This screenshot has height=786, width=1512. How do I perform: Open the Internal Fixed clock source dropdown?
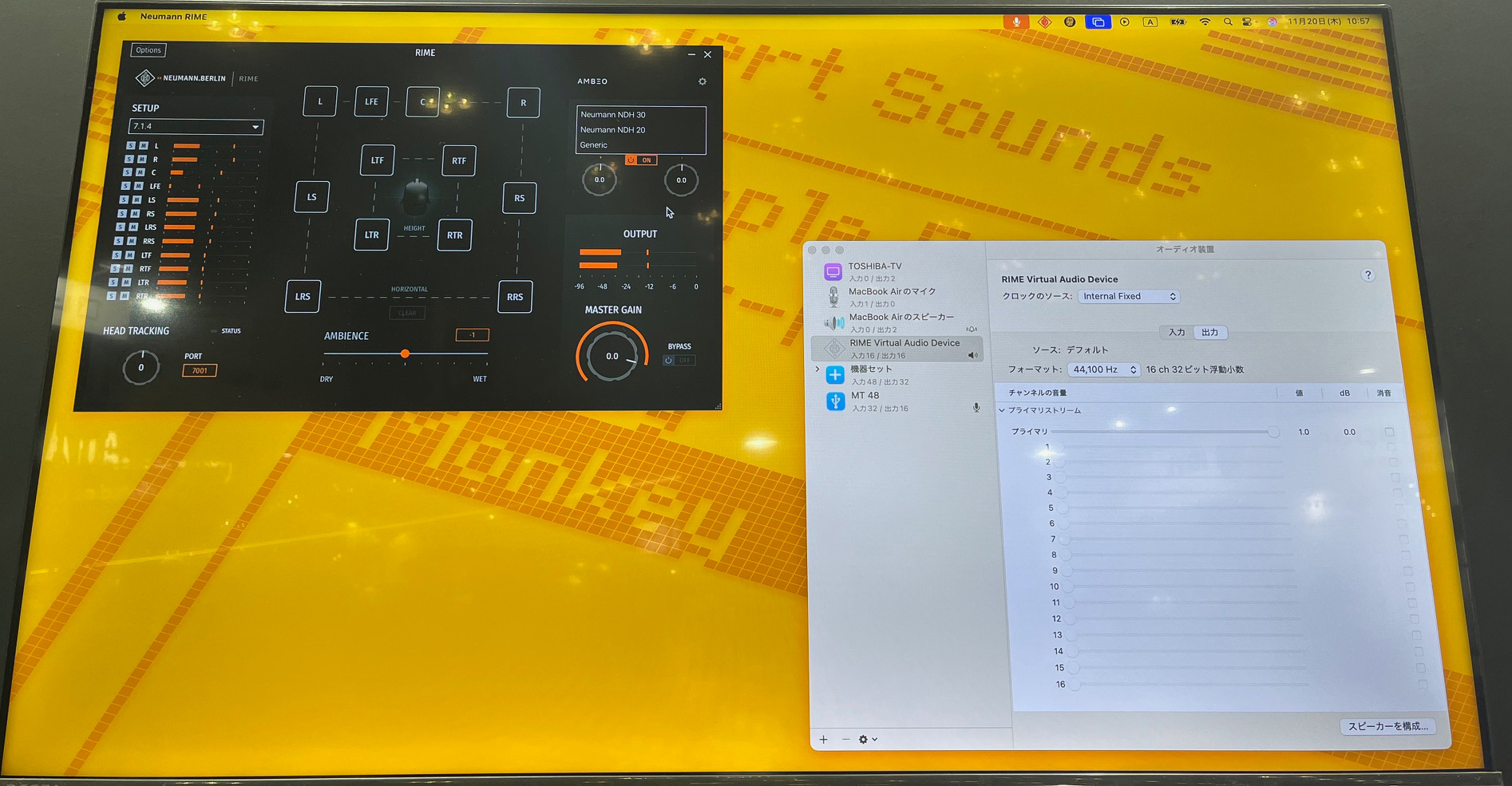coord(1128,297)
